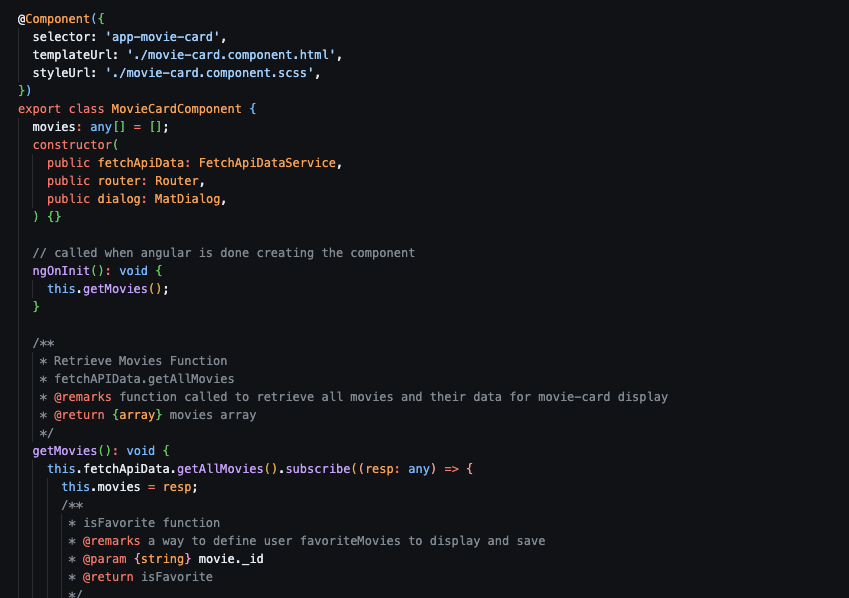
Task: Click the FetchApiDataService type reference
Action: (x=267, y=163)
